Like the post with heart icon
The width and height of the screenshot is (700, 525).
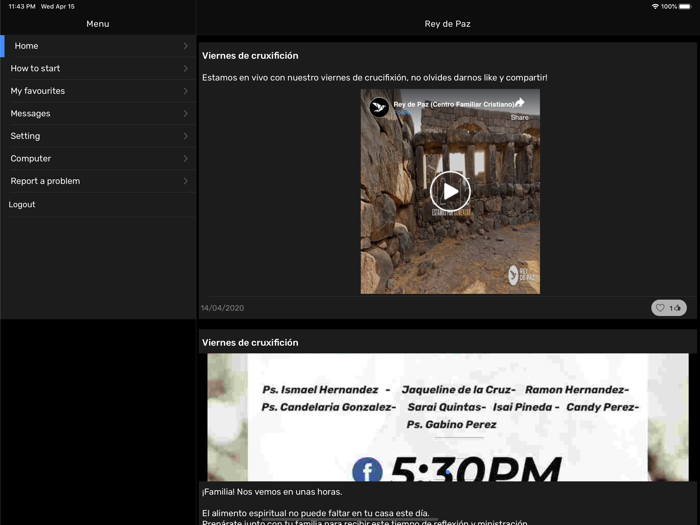click(660, 308)
